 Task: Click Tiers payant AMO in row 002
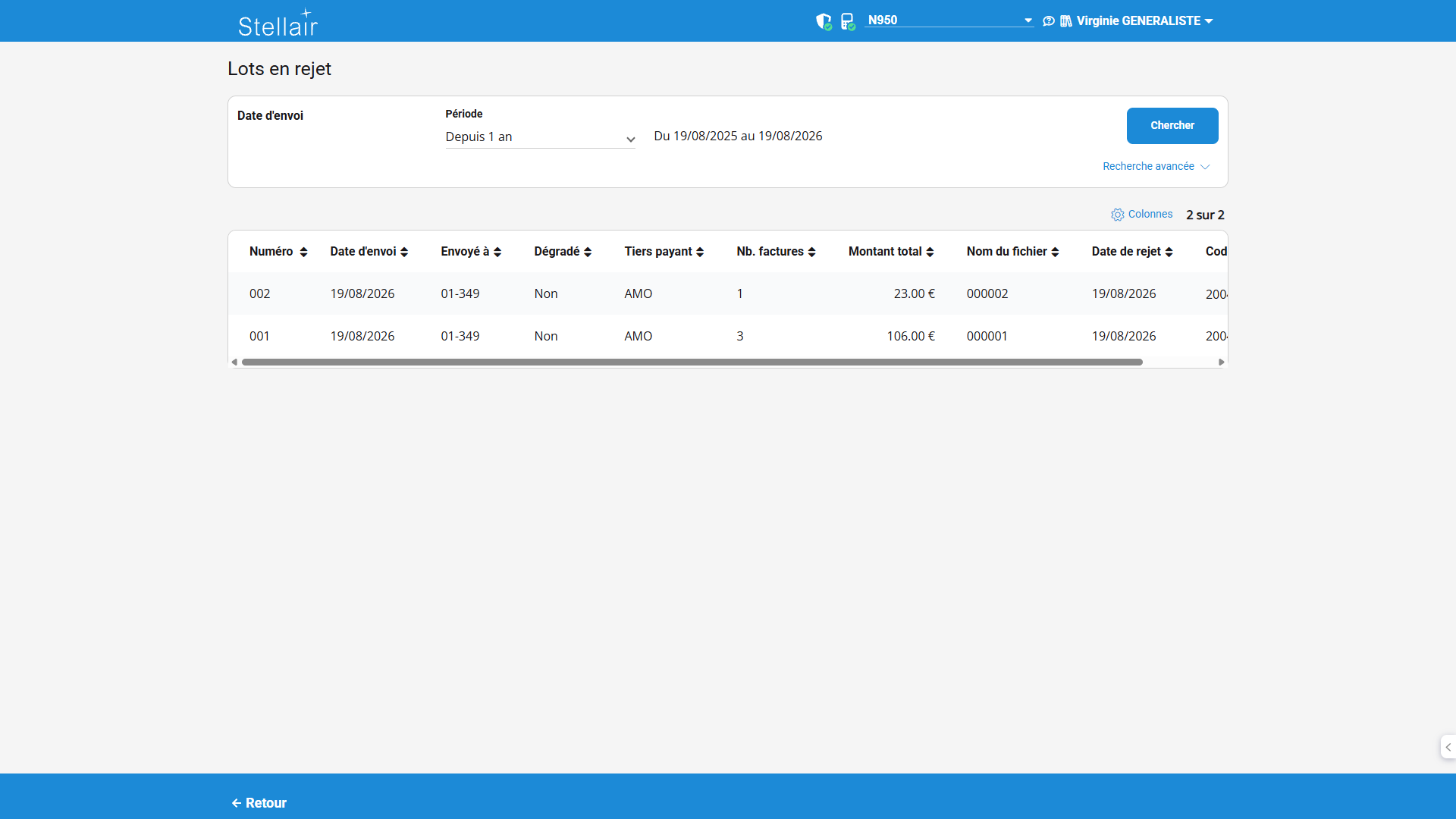point(639,293)
